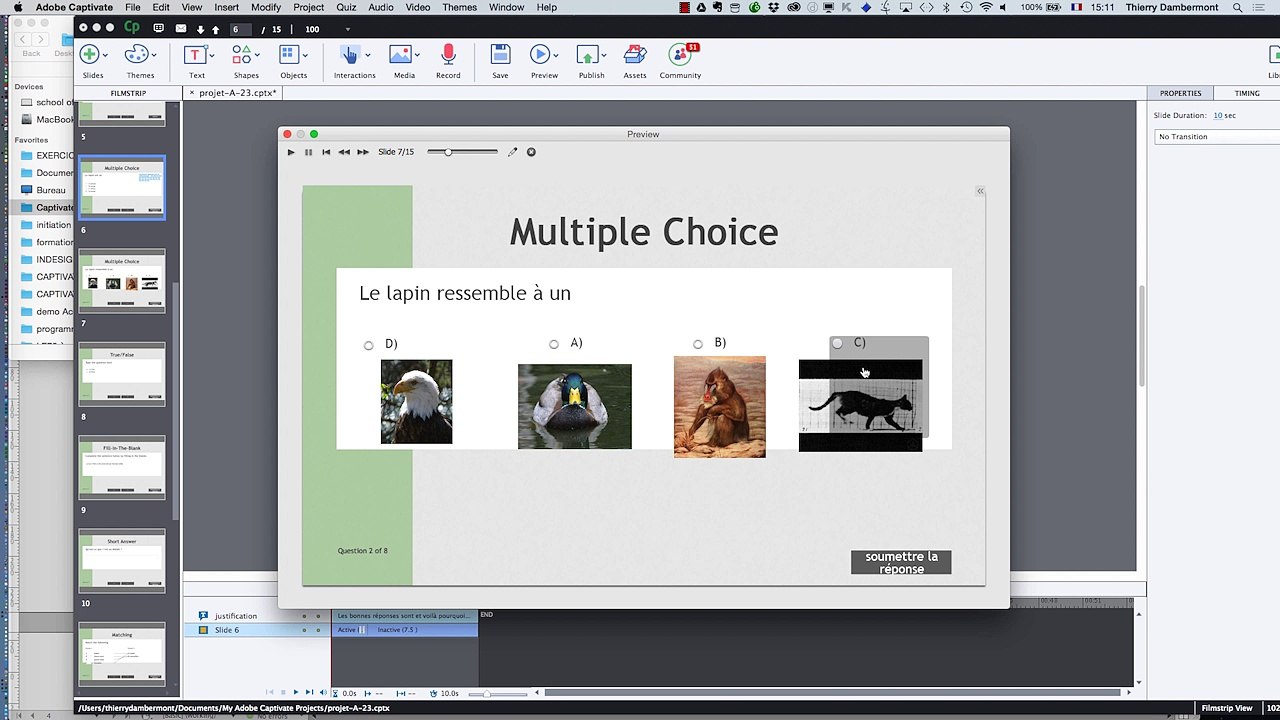Open the Interactions dropdown arrow
This screenshot has height=720, width=1280.
click(368, 55)
